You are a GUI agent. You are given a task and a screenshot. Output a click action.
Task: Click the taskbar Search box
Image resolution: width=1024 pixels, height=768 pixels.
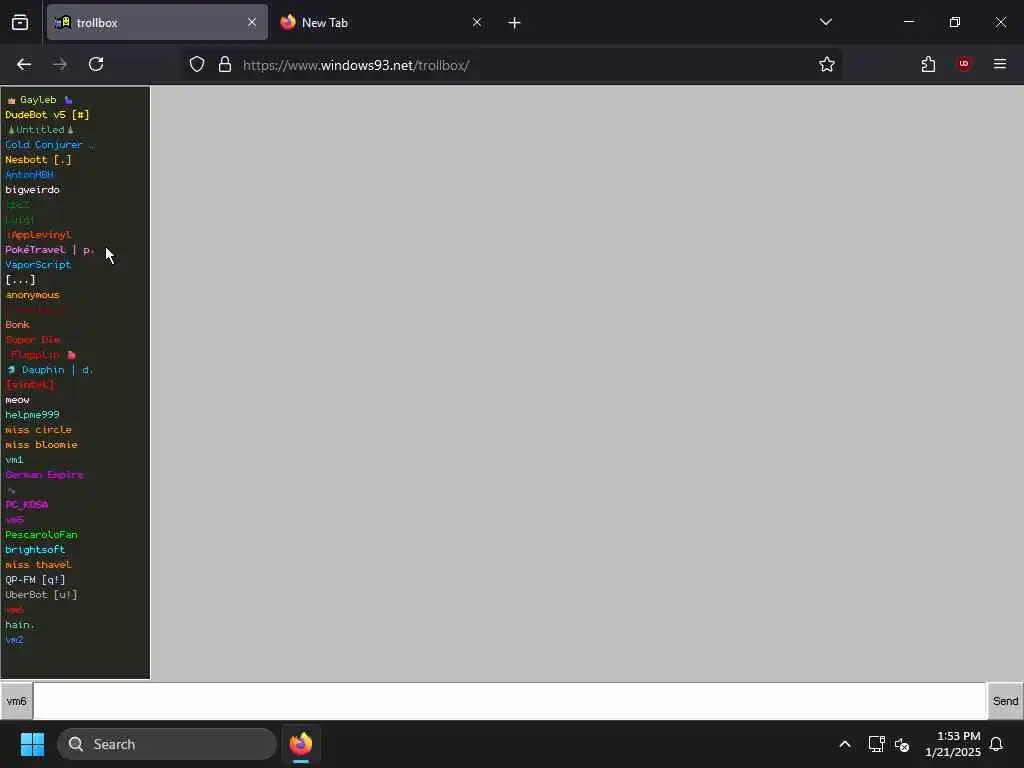(167, 744)
